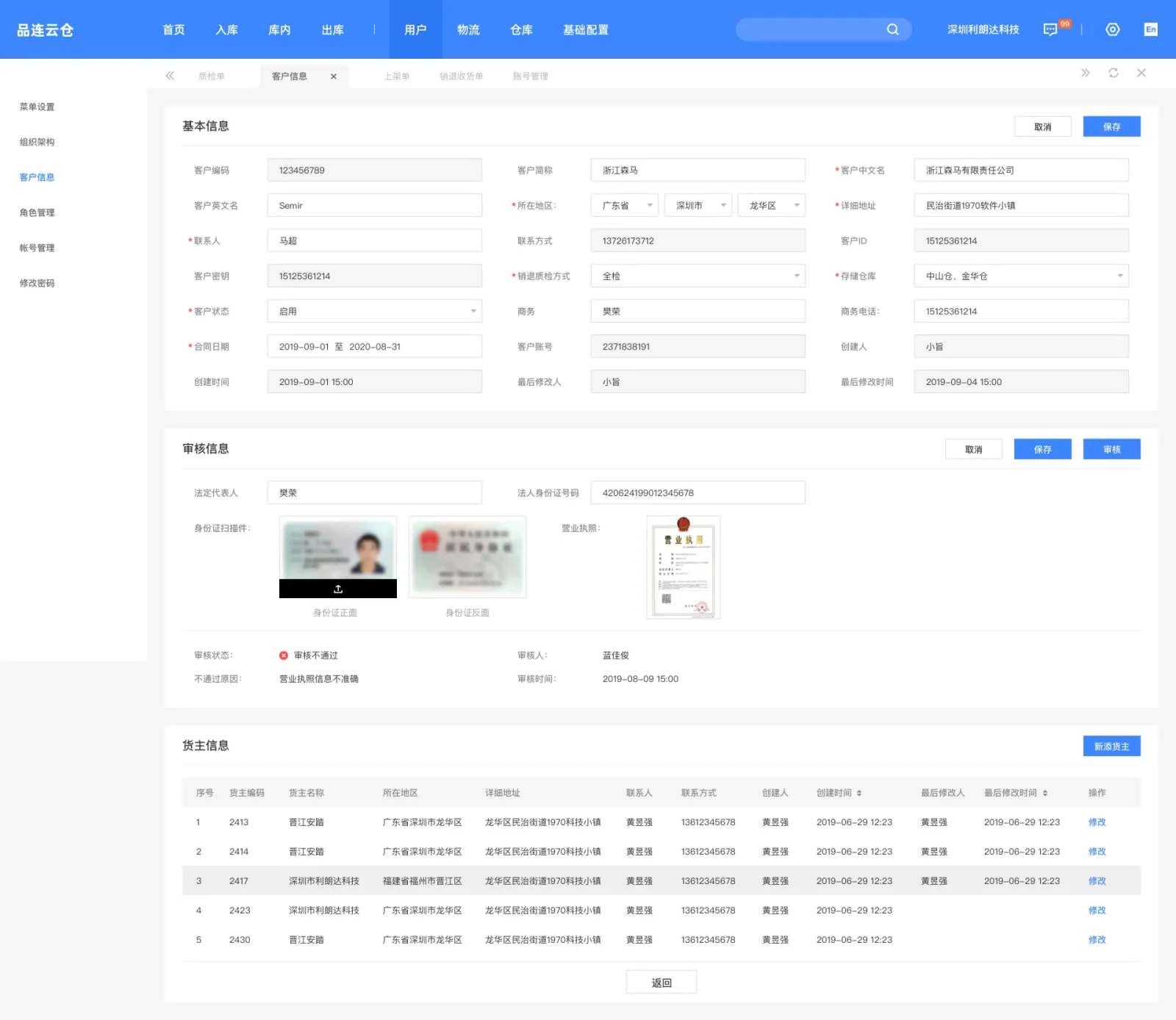Close the 客户信息 tab
The image size is (1176, 1020).
pyautogui.click(x=334, y=76)
